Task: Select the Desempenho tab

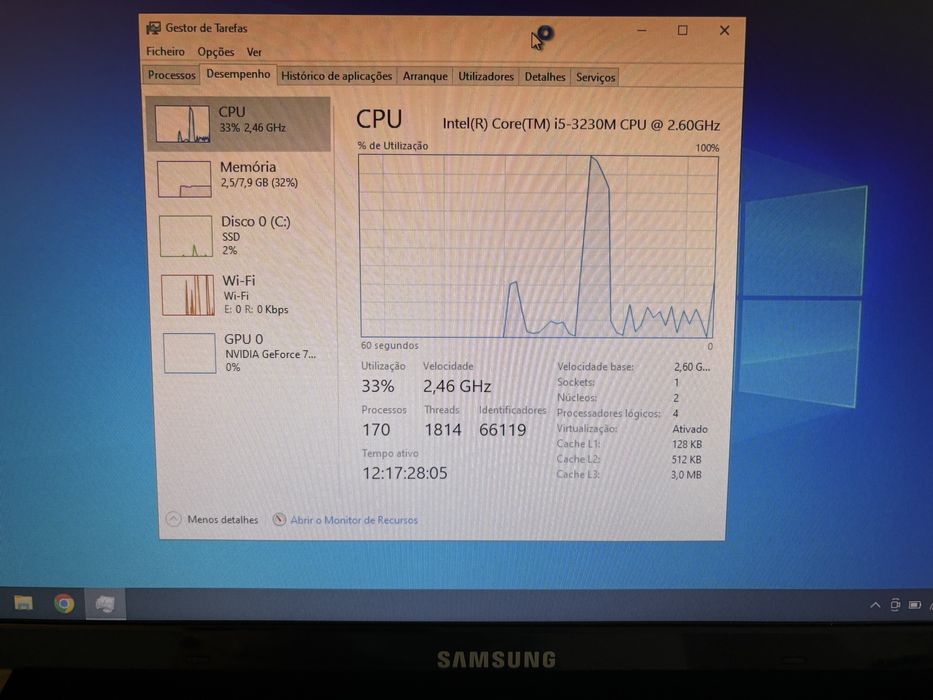Action: click(238, 74)
